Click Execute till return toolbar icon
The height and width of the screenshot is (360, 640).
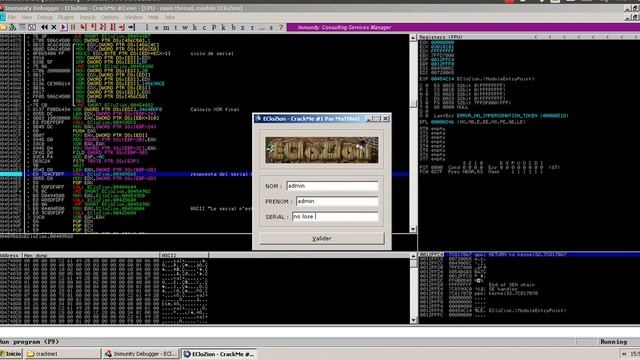(x=122, y=27)
